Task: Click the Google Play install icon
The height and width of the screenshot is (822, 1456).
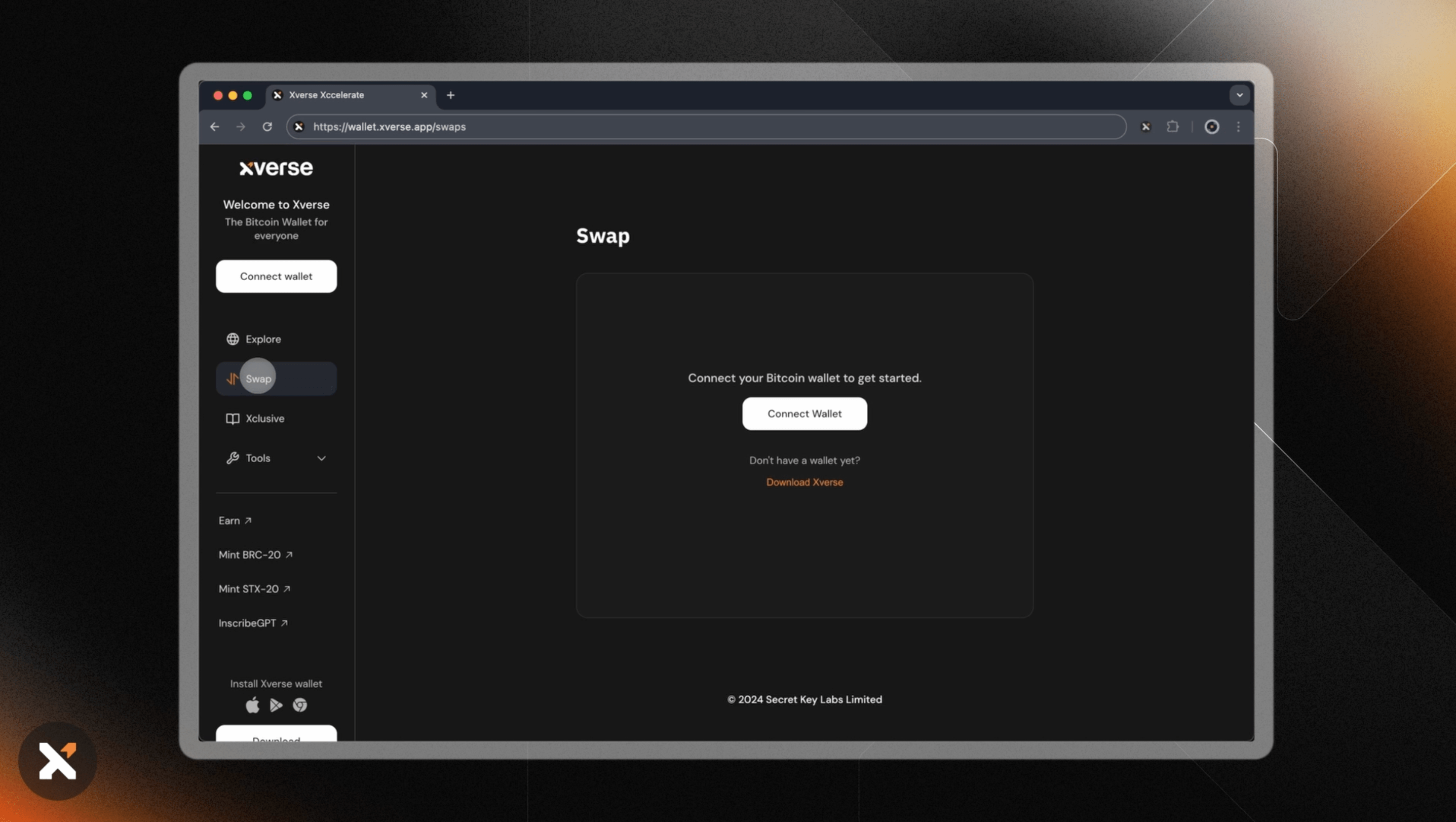Action: [276, 705]
